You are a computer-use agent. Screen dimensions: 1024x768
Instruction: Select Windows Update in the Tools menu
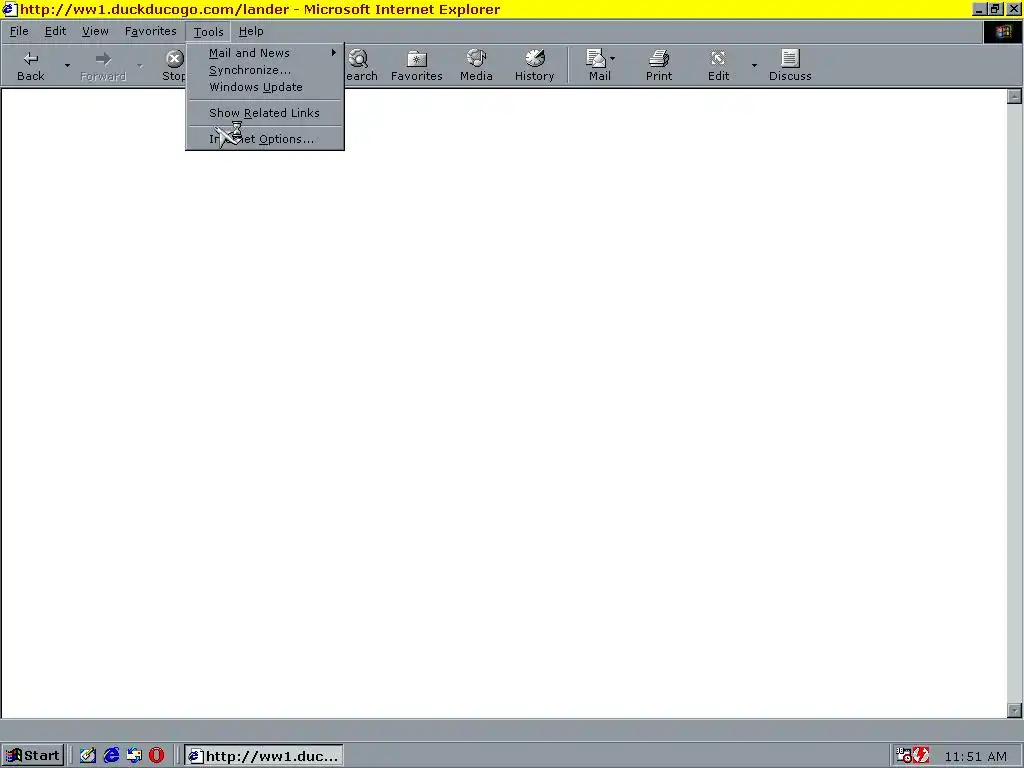point(265,87)
